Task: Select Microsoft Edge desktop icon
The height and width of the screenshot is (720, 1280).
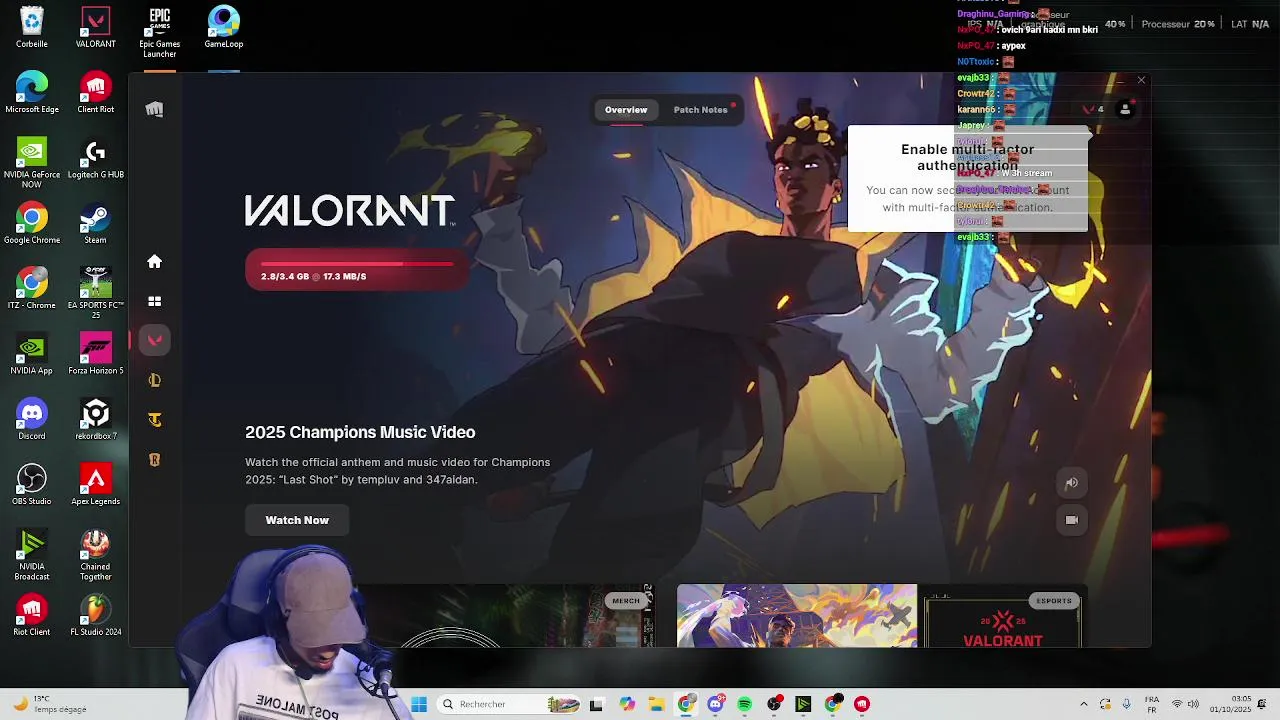Action: click(32, 93)
